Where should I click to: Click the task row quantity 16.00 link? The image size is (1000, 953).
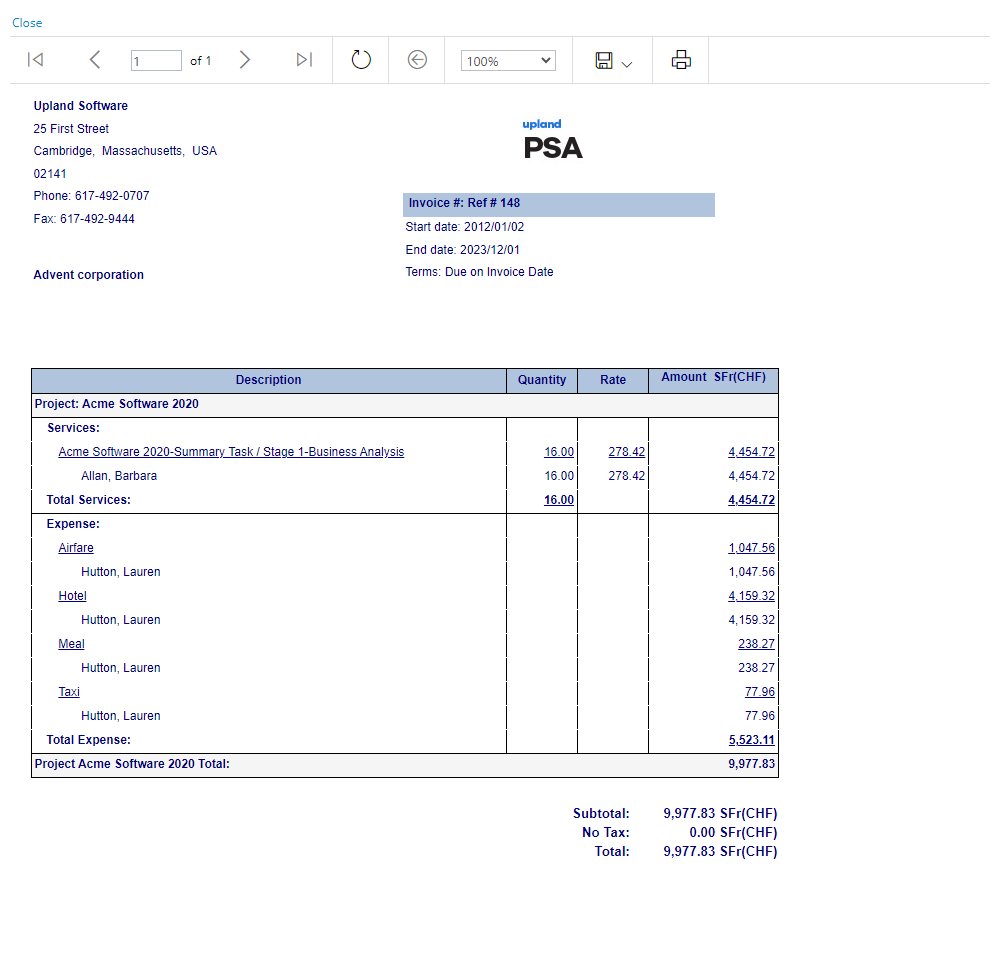tap(559, 452)
